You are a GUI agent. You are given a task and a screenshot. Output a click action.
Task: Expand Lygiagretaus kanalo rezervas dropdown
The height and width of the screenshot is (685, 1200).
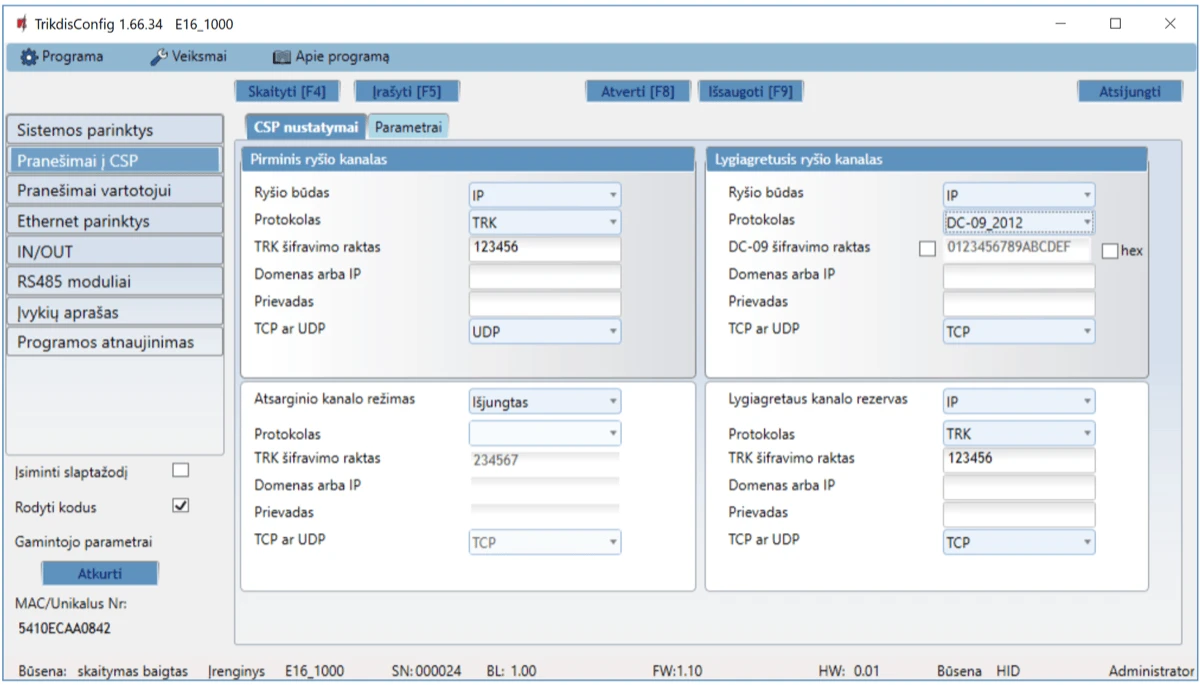[1018, 402]
